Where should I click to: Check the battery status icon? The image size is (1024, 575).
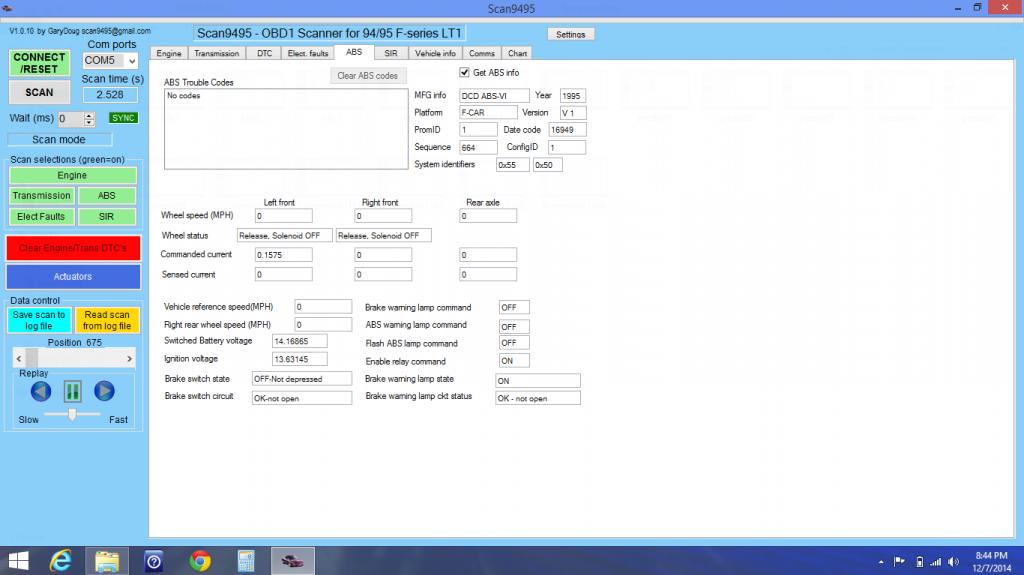pyautogui.click(x=920, y=562)
